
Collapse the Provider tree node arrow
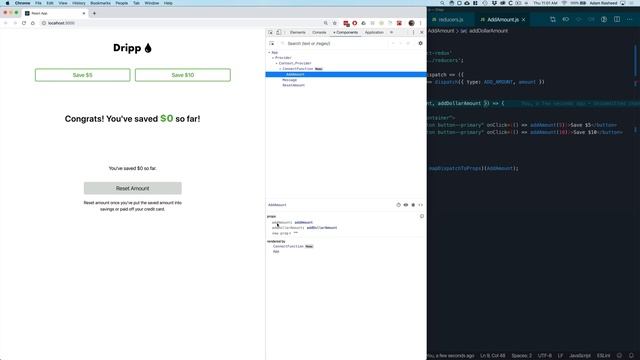(x=273, y=58)
